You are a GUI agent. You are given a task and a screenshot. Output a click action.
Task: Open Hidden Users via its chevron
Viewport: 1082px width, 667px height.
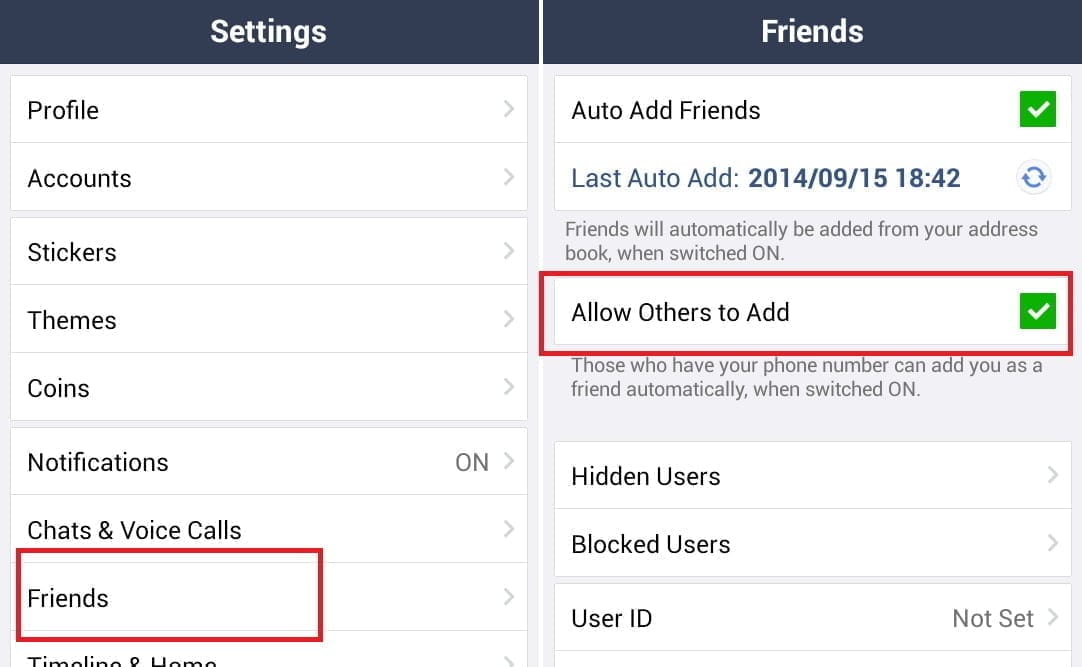pyautogui.click(x=1053, y=475)
